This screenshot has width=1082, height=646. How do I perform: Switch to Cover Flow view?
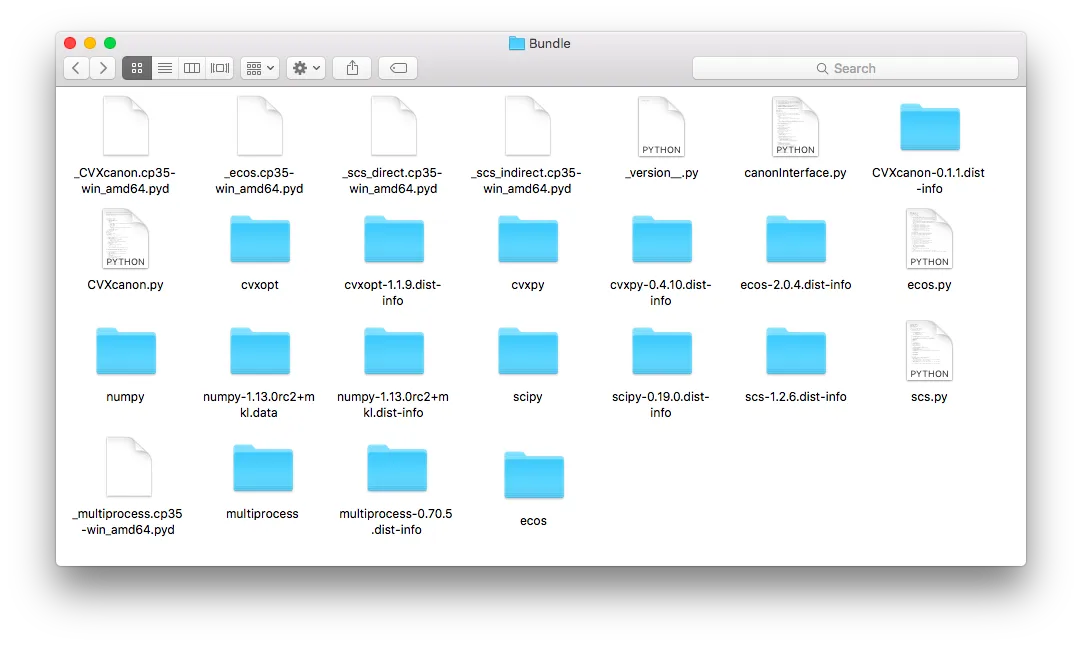click(x=219, y=68)
